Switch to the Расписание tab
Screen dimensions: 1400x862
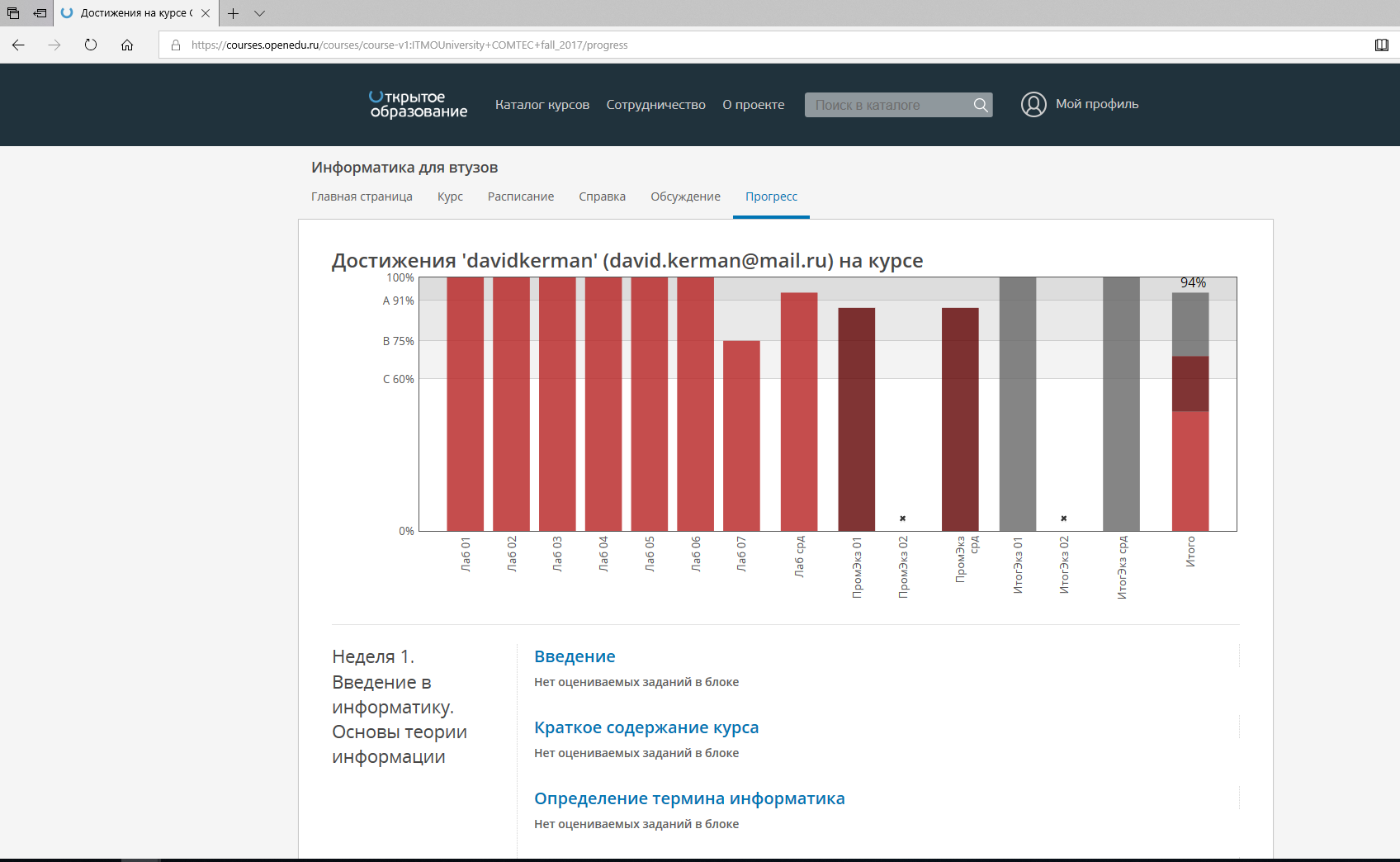click(520, 197)
